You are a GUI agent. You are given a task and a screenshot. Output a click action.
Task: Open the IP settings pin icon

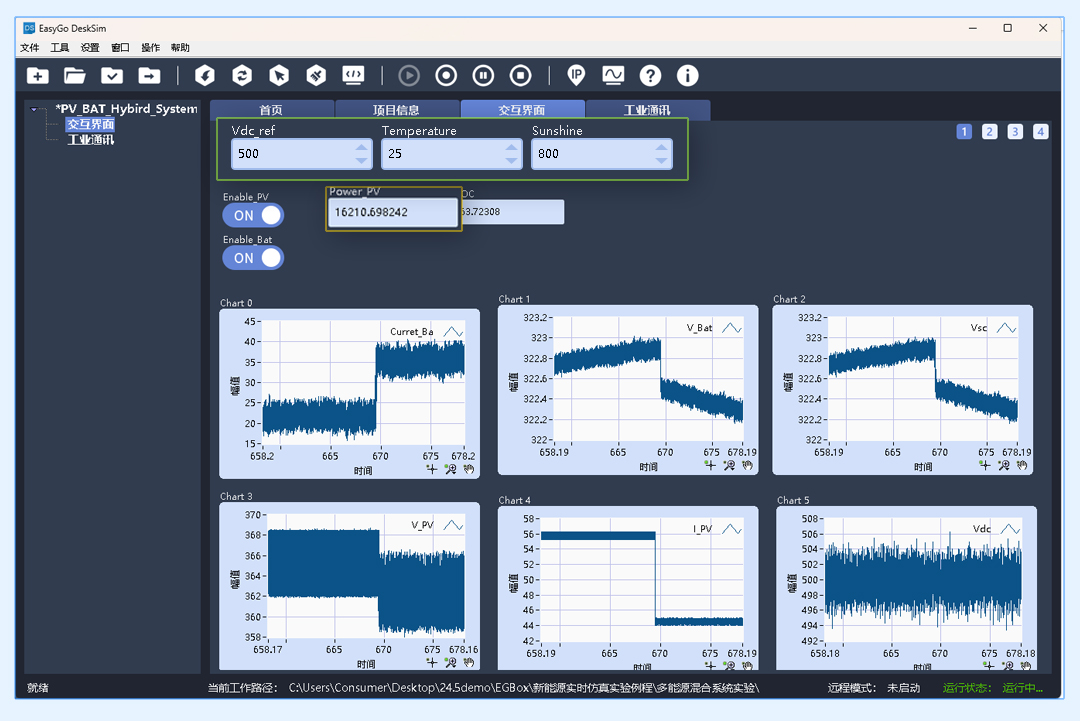tap(577, 76)
